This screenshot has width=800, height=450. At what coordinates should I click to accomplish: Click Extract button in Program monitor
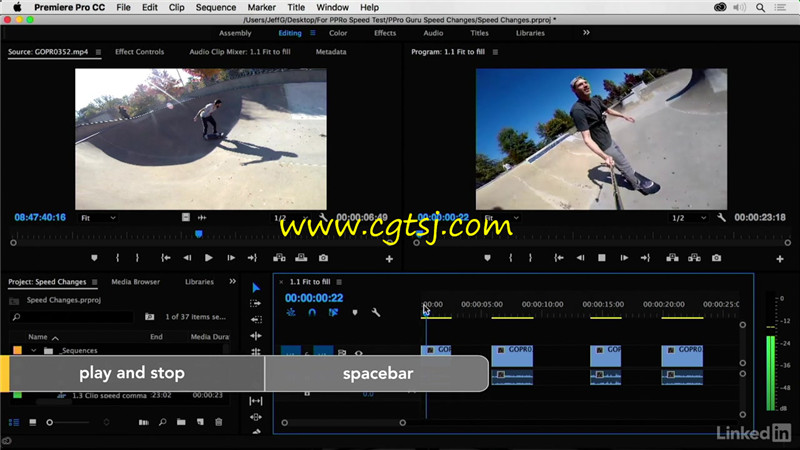click(694, 258)
